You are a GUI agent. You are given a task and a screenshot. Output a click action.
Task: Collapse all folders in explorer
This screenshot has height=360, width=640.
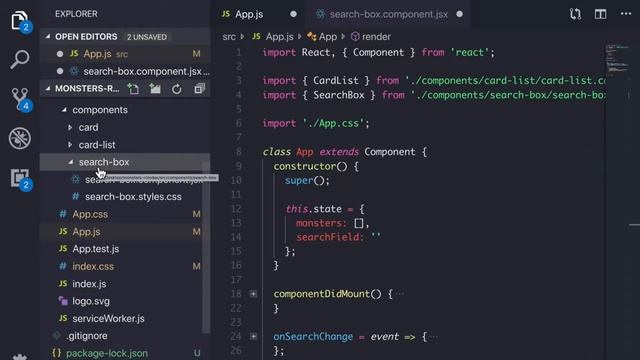click(x=199, y=89)
